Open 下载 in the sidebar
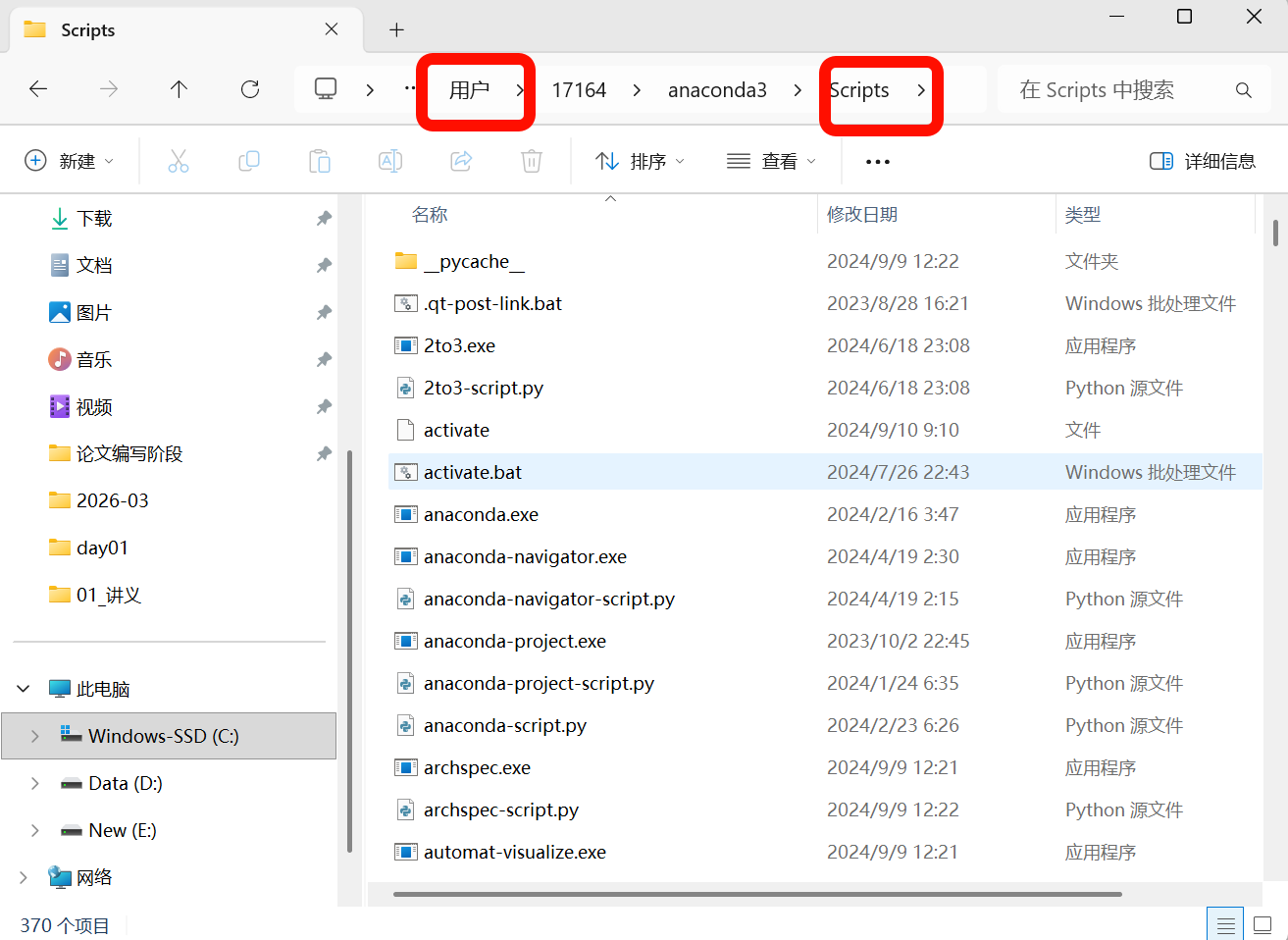 (94, 219)
